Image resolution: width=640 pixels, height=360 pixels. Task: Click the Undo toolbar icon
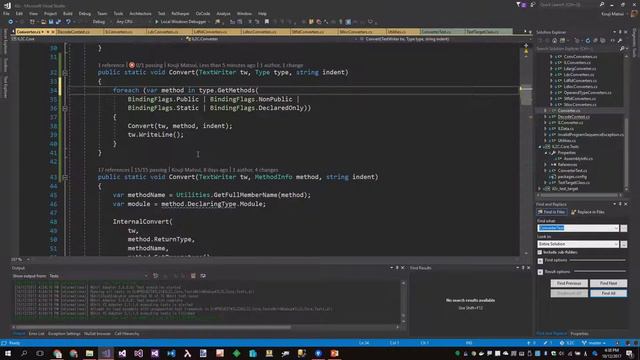click(68, 22)
